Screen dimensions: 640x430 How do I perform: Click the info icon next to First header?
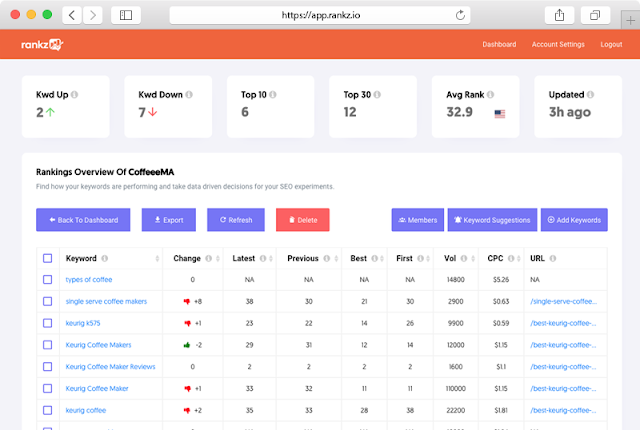click(420, 258)
